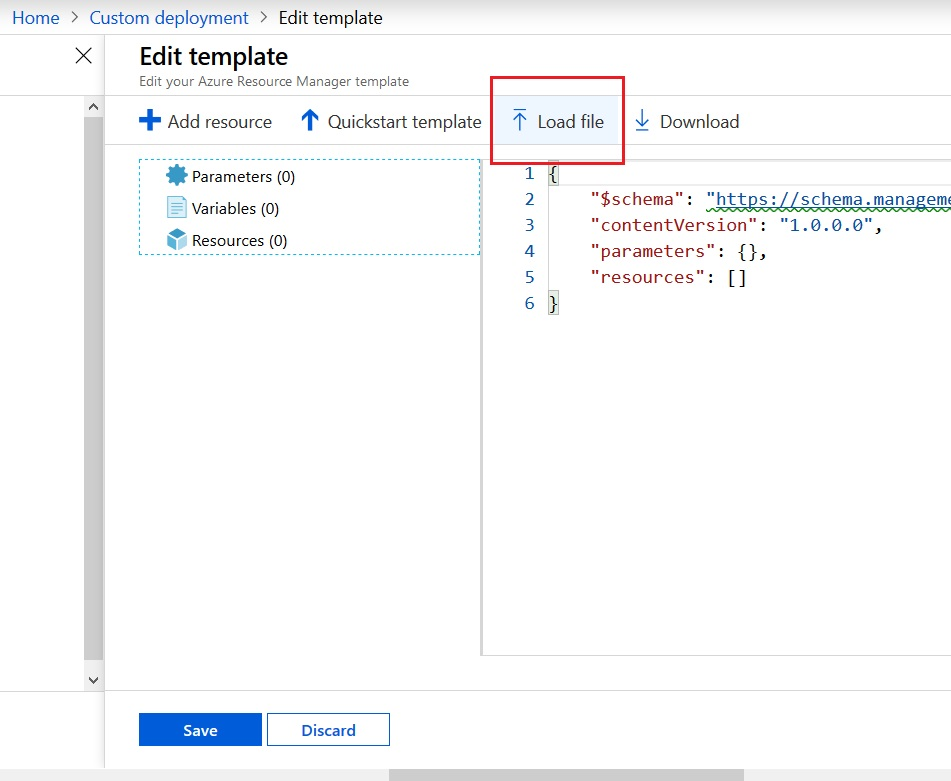Viewport: 951px width, 781px height.
Task: Select Variables (0) in the tree
Action: point(235,209)
